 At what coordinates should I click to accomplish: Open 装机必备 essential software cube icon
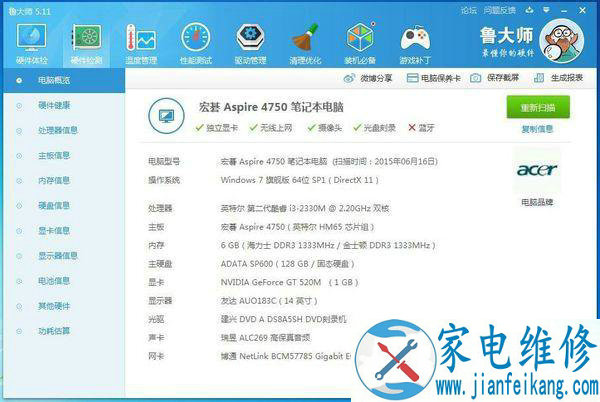(360, 44)
